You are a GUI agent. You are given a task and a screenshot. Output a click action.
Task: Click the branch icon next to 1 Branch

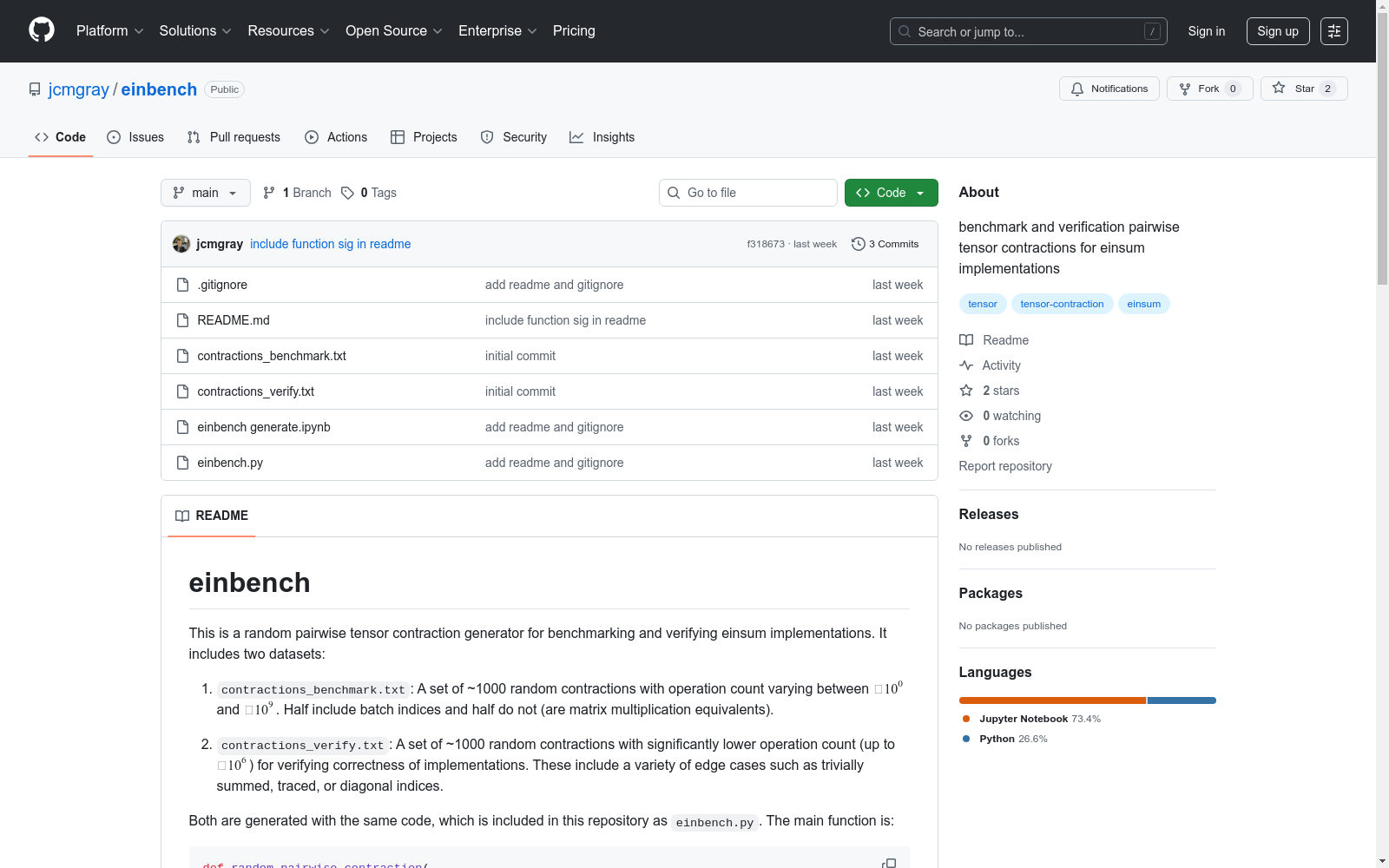[269, 193]
